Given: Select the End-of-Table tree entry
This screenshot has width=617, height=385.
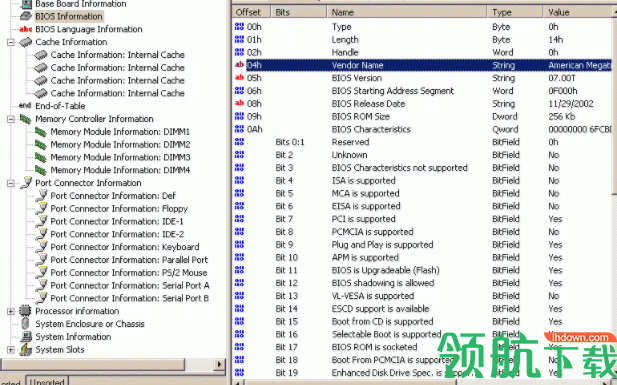Looking at the screenshot, I should 60,106.
